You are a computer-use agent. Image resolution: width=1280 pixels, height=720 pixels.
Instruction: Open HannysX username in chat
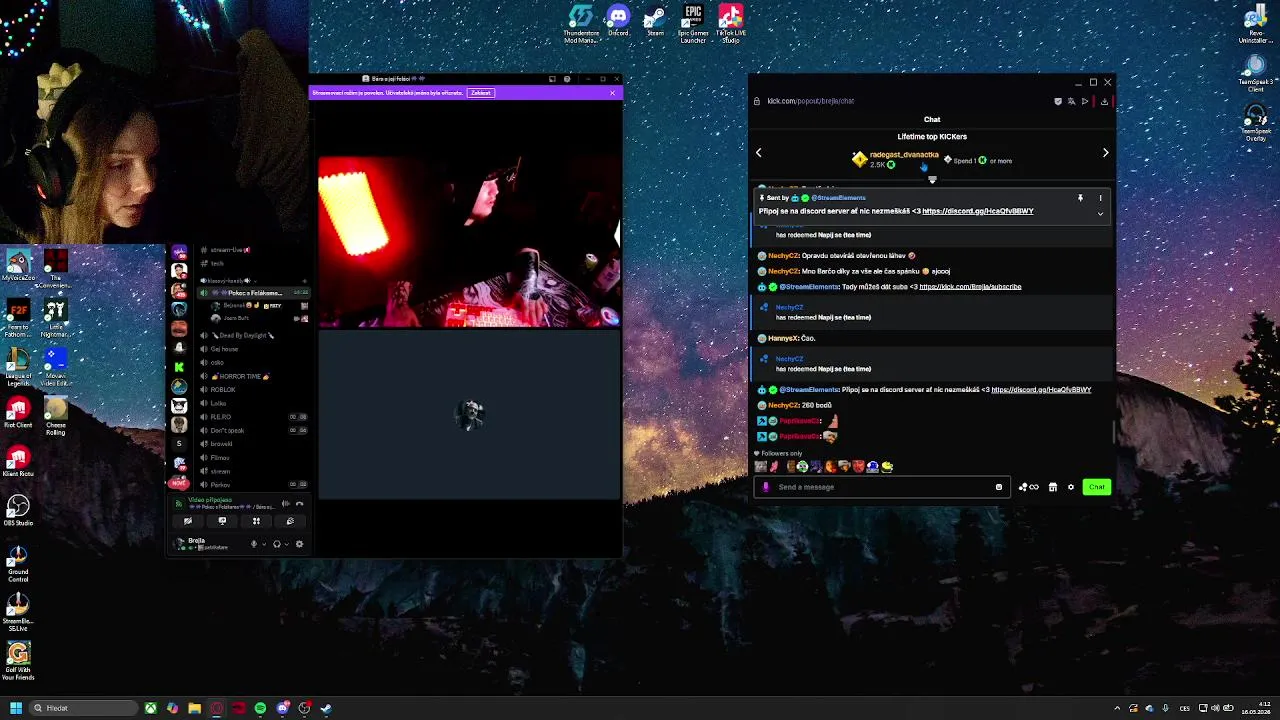(783, 338)
